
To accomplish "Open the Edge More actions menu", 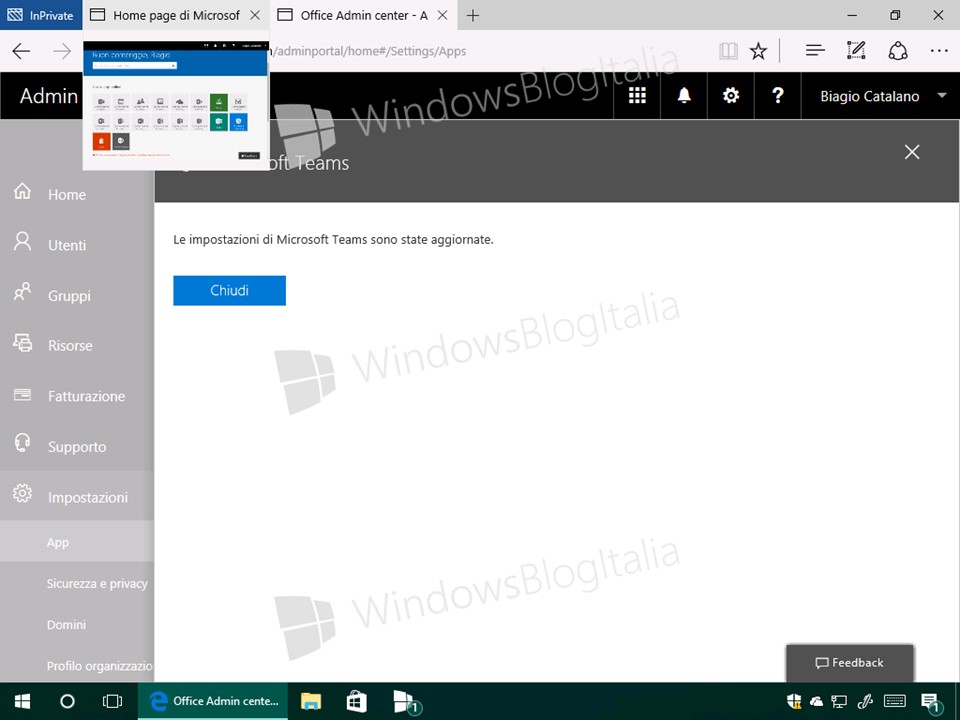I will point(939,51).
